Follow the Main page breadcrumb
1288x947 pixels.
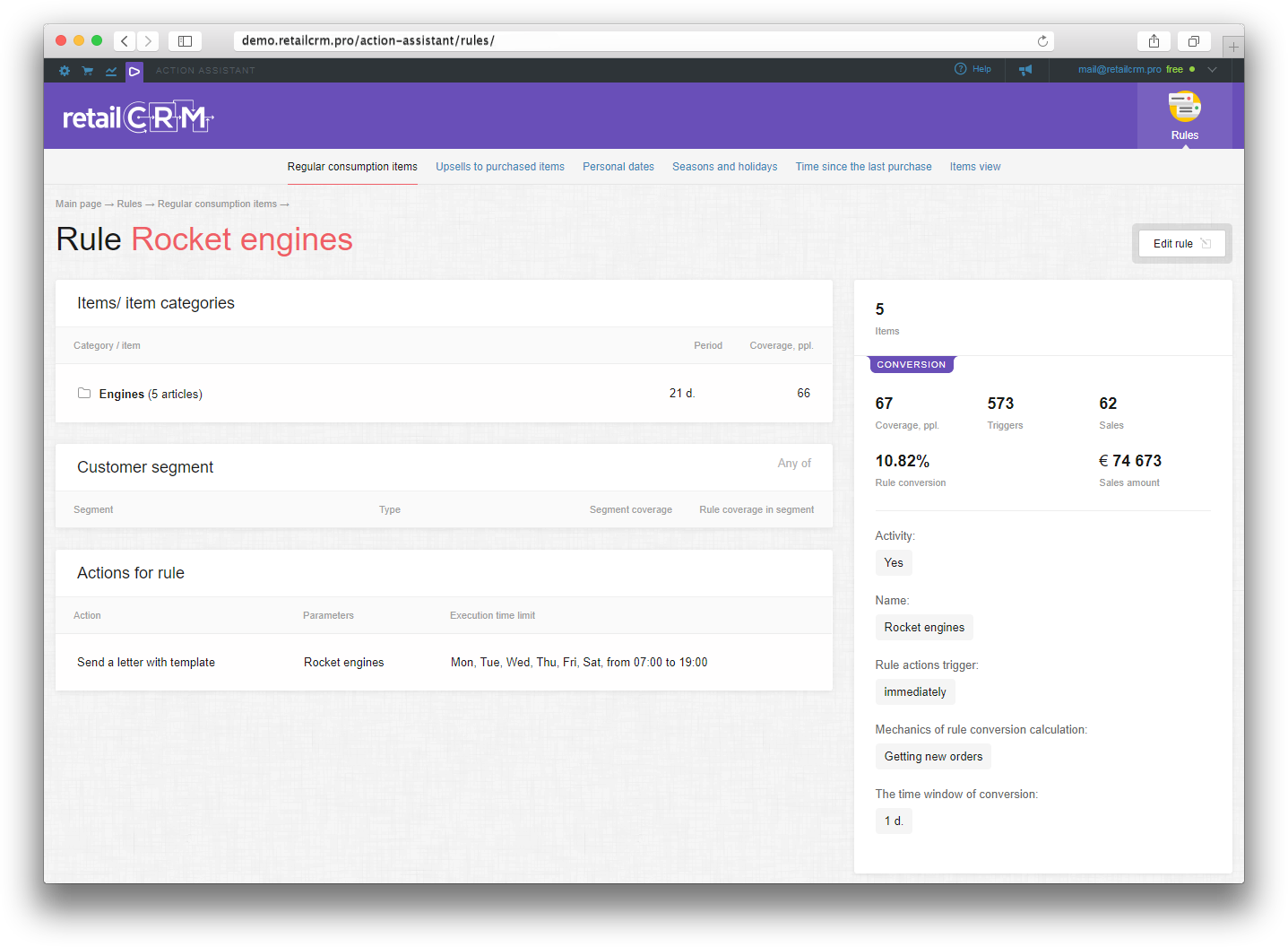79,204
